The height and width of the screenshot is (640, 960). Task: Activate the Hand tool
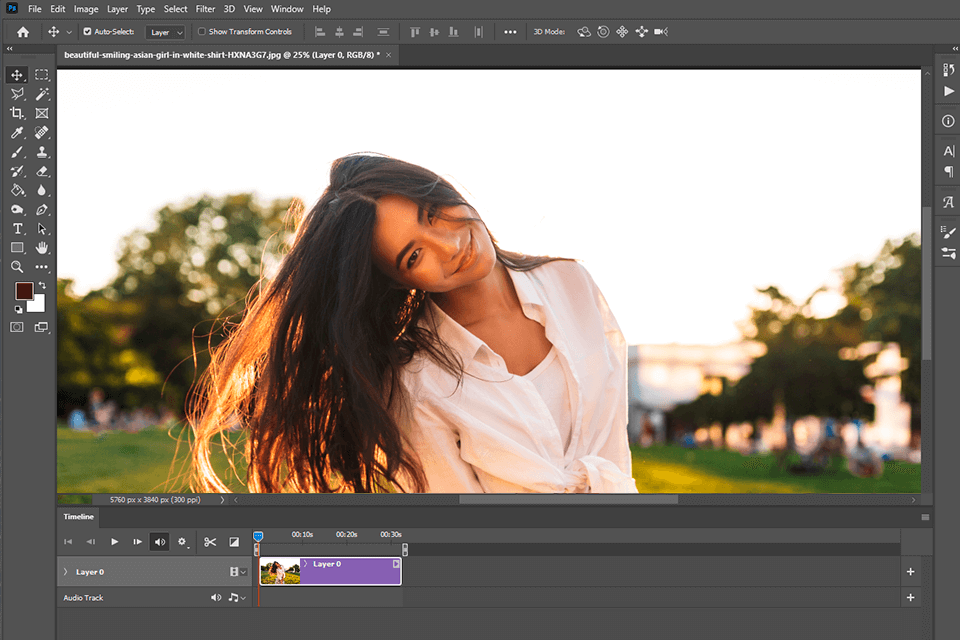(42, 248)
